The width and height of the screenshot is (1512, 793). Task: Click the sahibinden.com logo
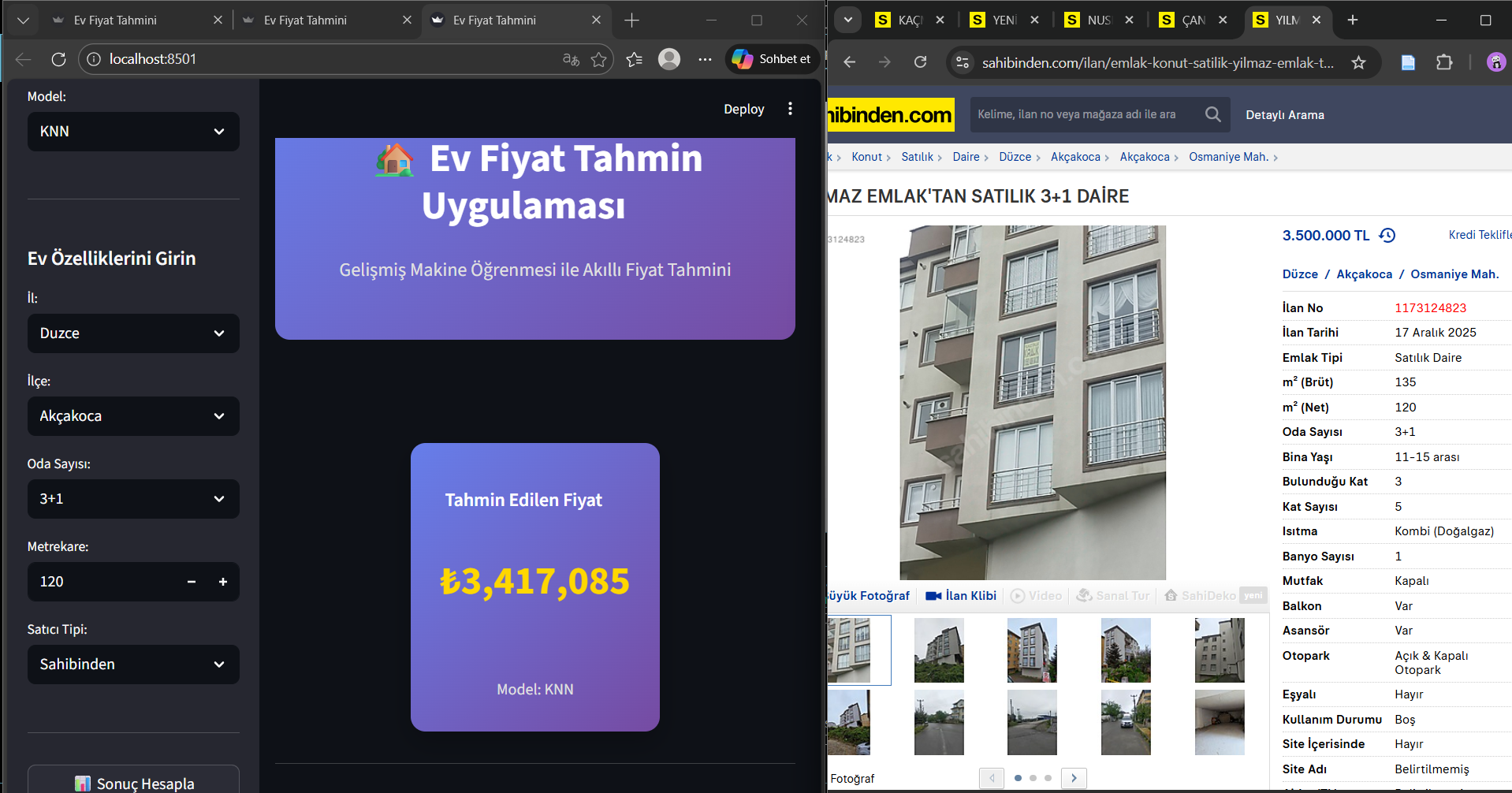(x=891, y=115)
